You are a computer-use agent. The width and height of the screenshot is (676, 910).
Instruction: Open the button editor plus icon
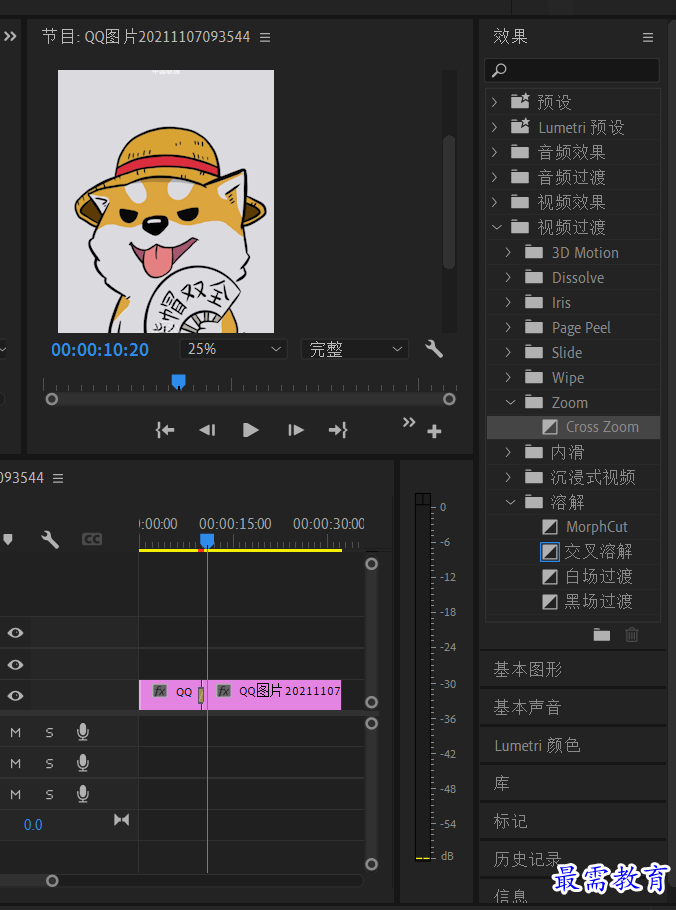coord(434,431)
